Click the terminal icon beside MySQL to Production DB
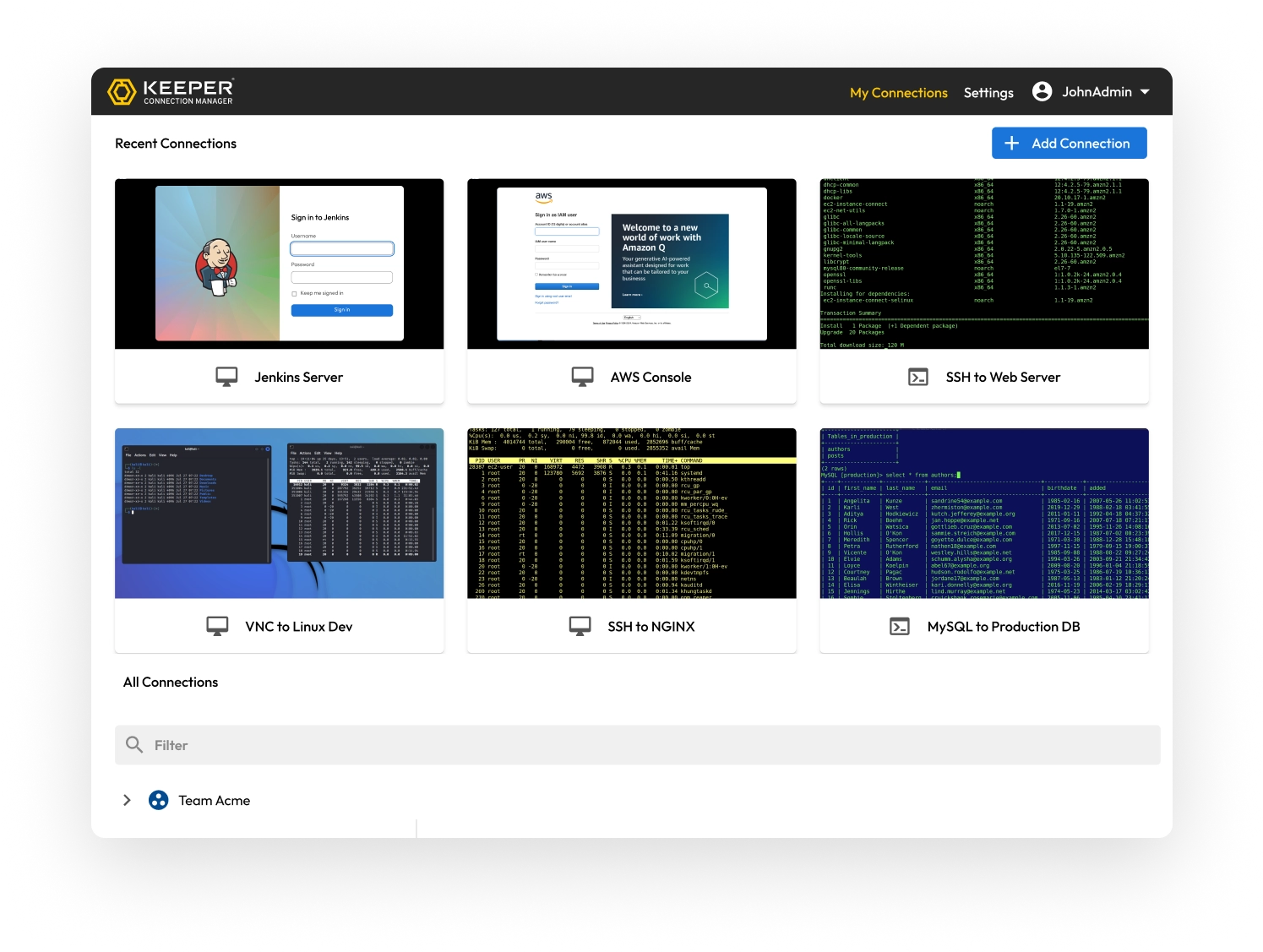The width and height of the screenshot is (1263, 952). pos(900,626)
